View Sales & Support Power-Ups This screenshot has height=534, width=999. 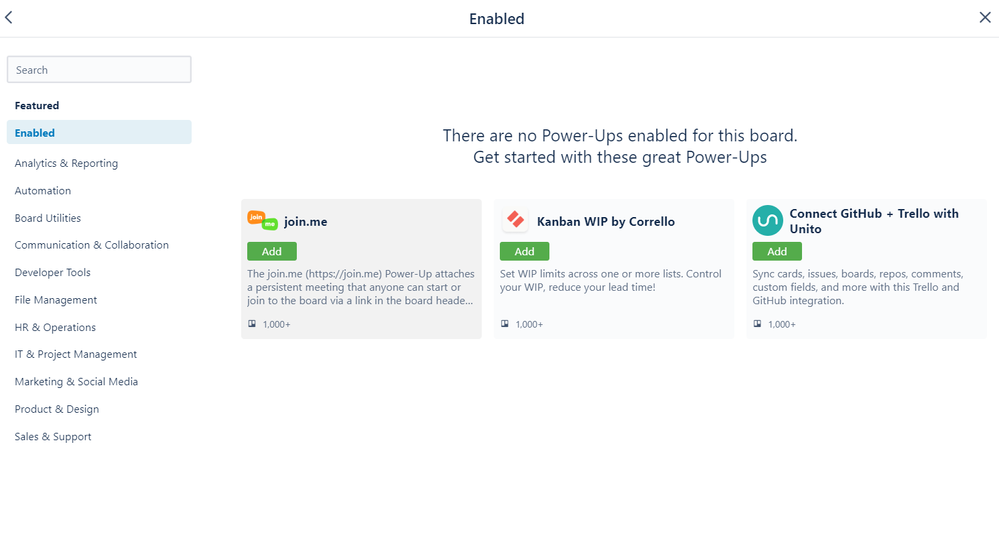coord(53,437)
